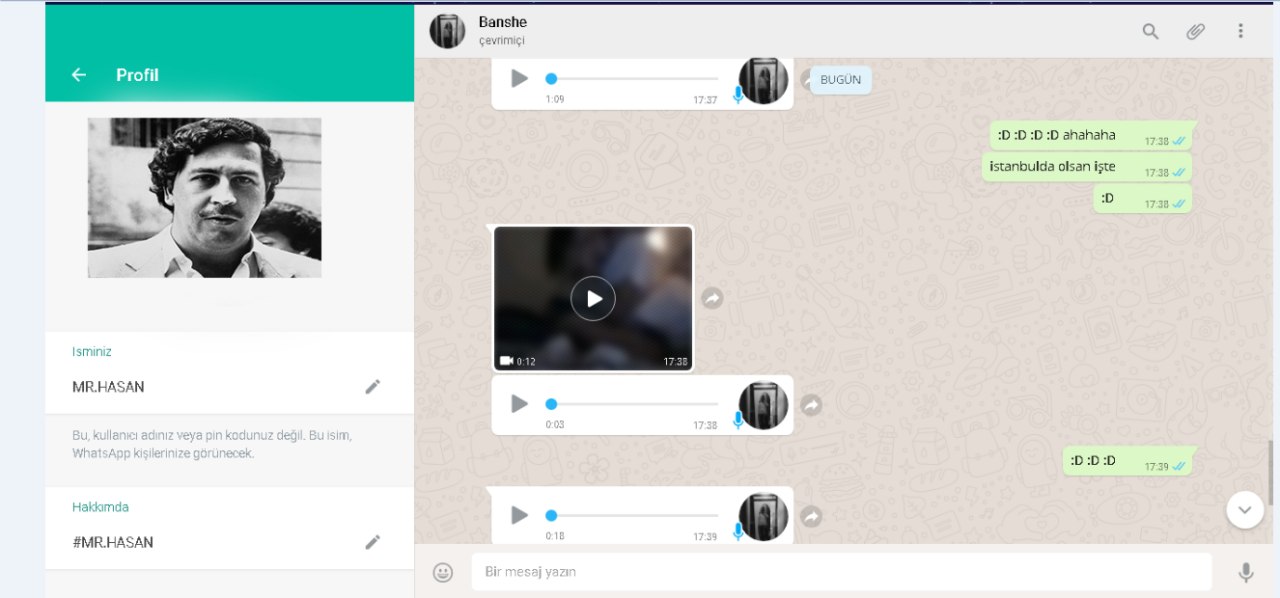Screen dimensions: 1280x598
Task: Click the 'Bir mesaj yazın' message field
Action: click(x=840, y=572)
